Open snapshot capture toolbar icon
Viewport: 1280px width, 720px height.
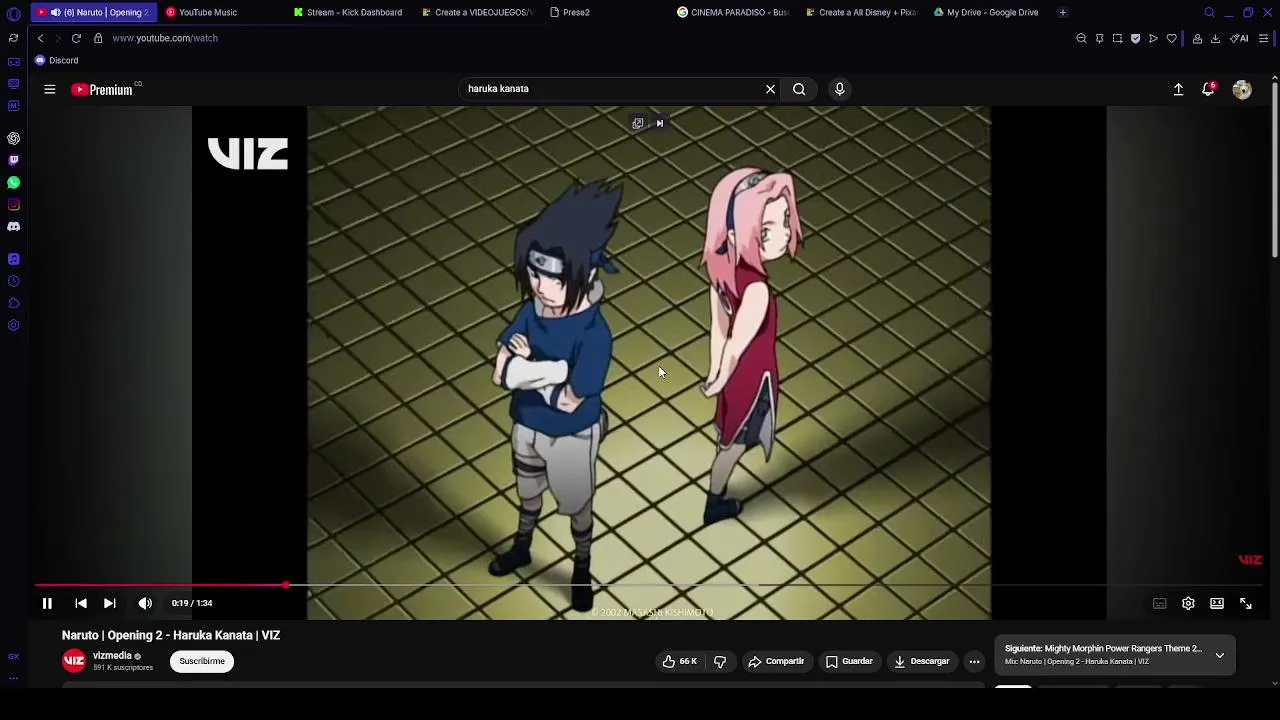[x=1117, y=38]
